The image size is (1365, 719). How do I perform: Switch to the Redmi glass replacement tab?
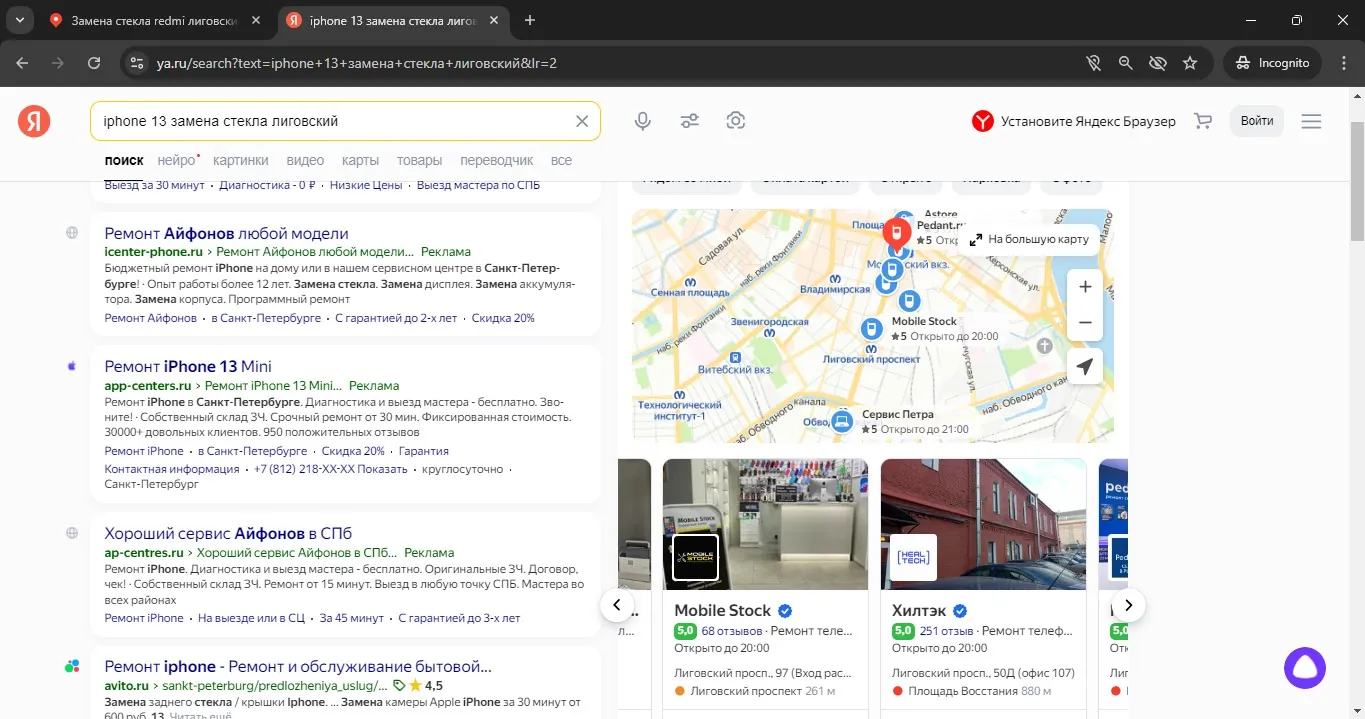tap(155, 20)
